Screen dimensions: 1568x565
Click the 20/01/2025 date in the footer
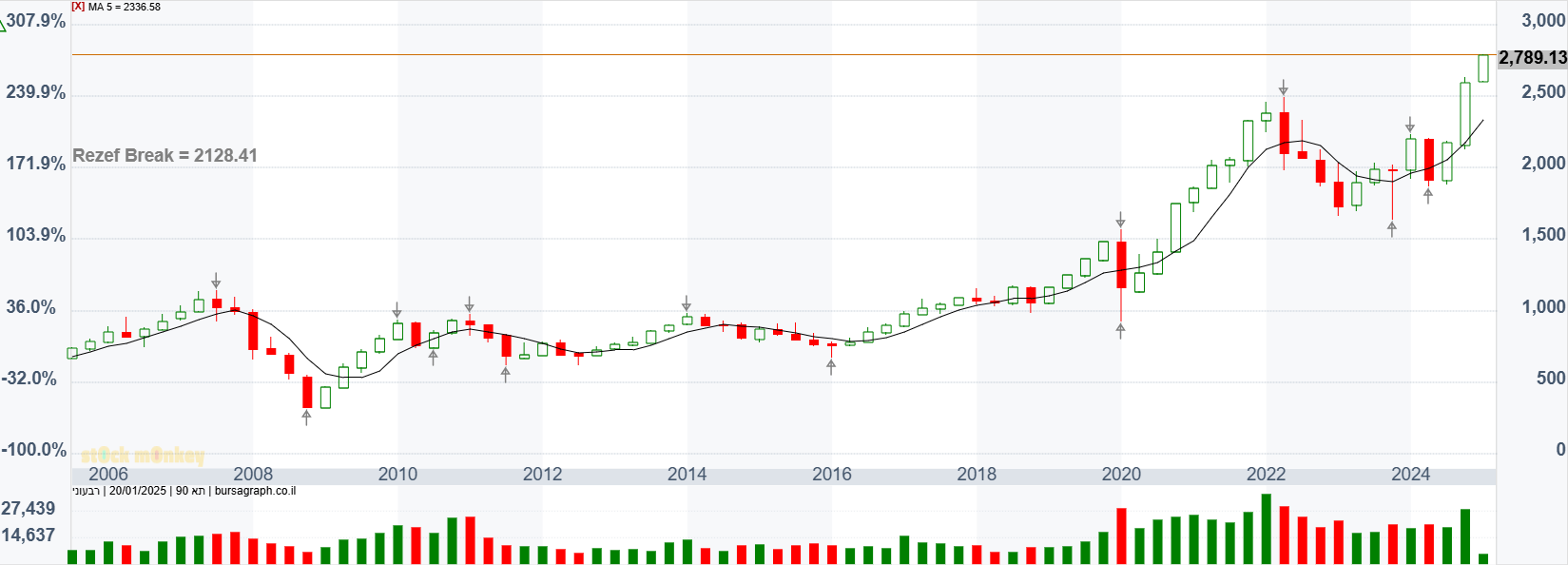(x=138, y=492)
